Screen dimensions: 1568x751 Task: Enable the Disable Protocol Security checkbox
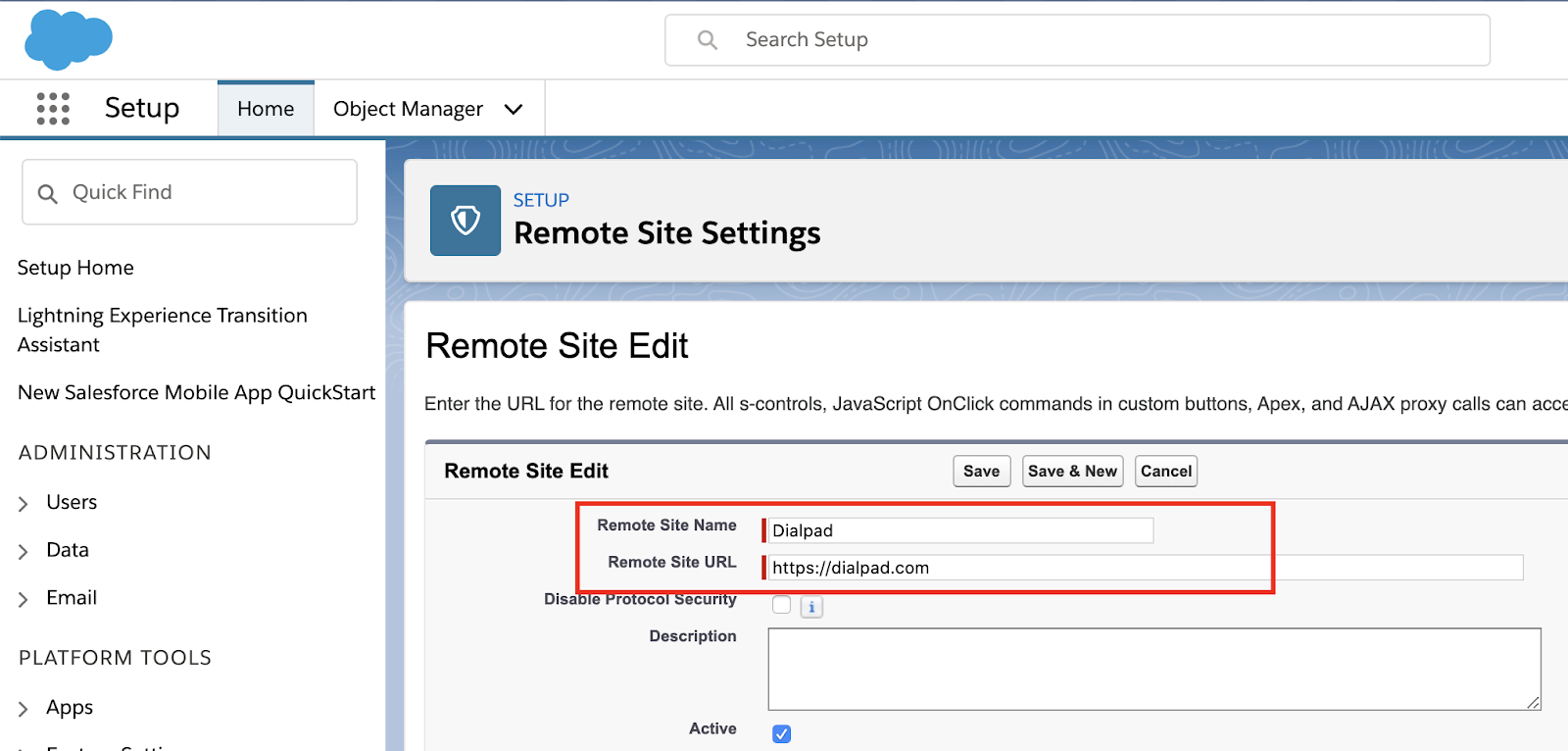781,605
